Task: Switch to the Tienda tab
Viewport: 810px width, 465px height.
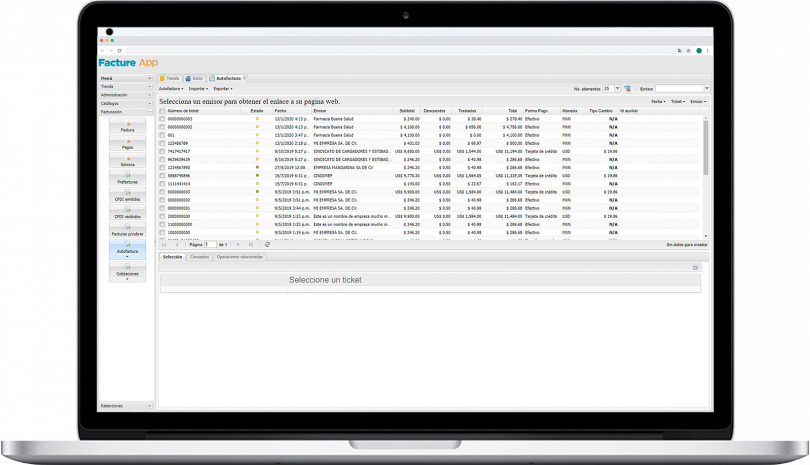Action: point(171,78)
